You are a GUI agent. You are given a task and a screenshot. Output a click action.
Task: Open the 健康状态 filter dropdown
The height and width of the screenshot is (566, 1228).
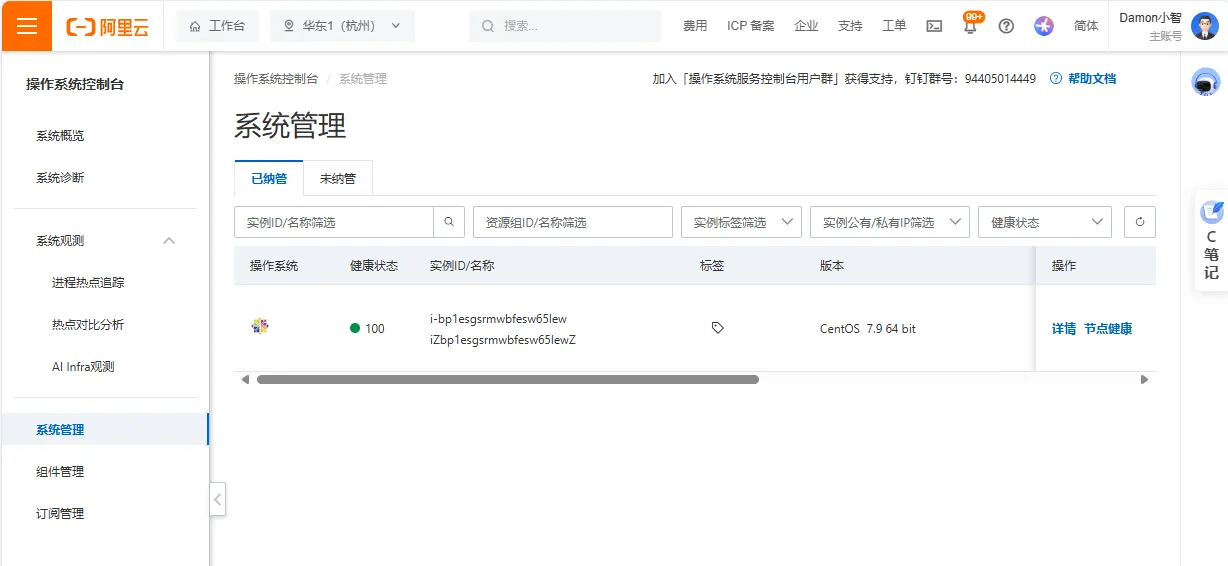pyautogui.click(x=1045, y=222)
